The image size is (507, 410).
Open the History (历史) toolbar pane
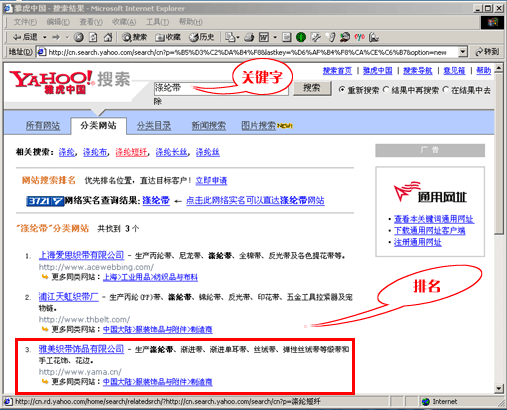[202, 37]
